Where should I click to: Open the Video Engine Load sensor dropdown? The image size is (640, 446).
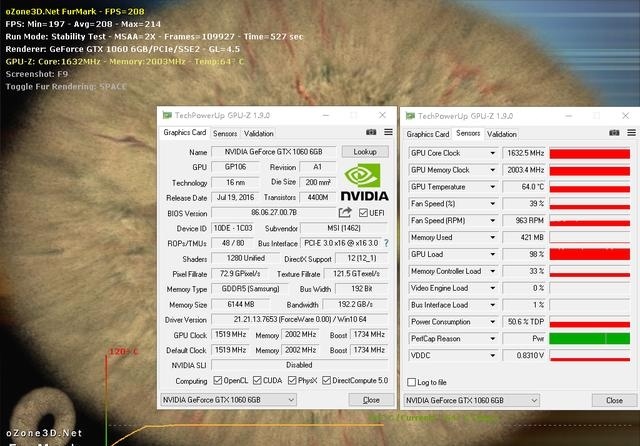pyautogui.click(x=492, y=288)
